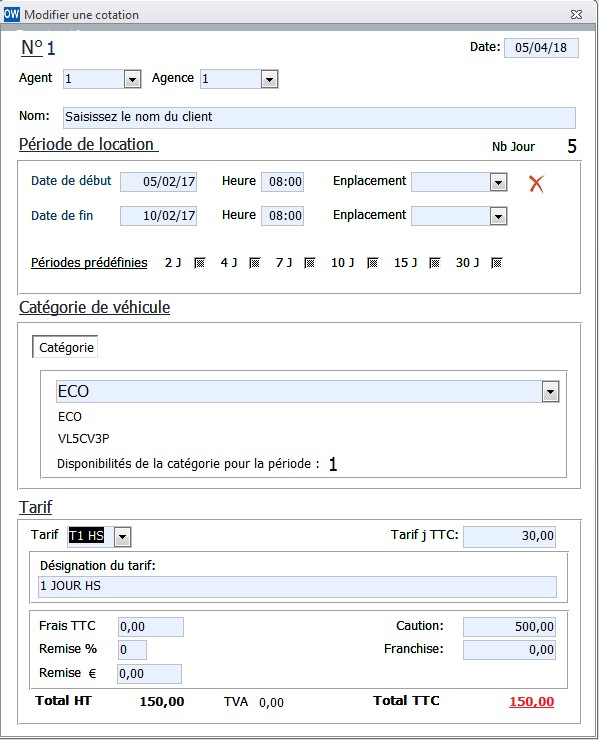Open the Agent dropdown
The width and height of the screenshot is (602, 741).
[x=132, y=79]
